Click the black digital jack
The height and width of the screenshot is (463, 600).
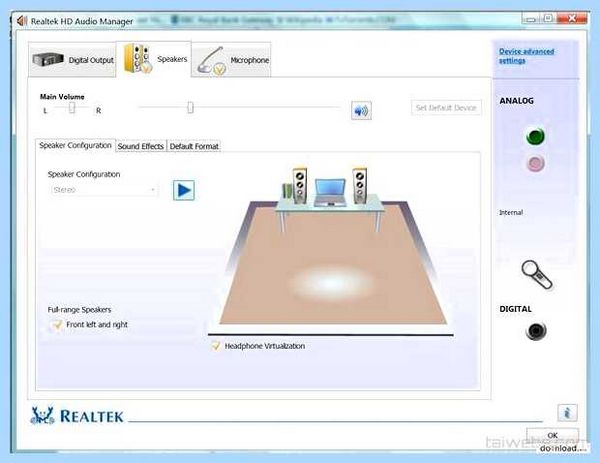(536, 331)
